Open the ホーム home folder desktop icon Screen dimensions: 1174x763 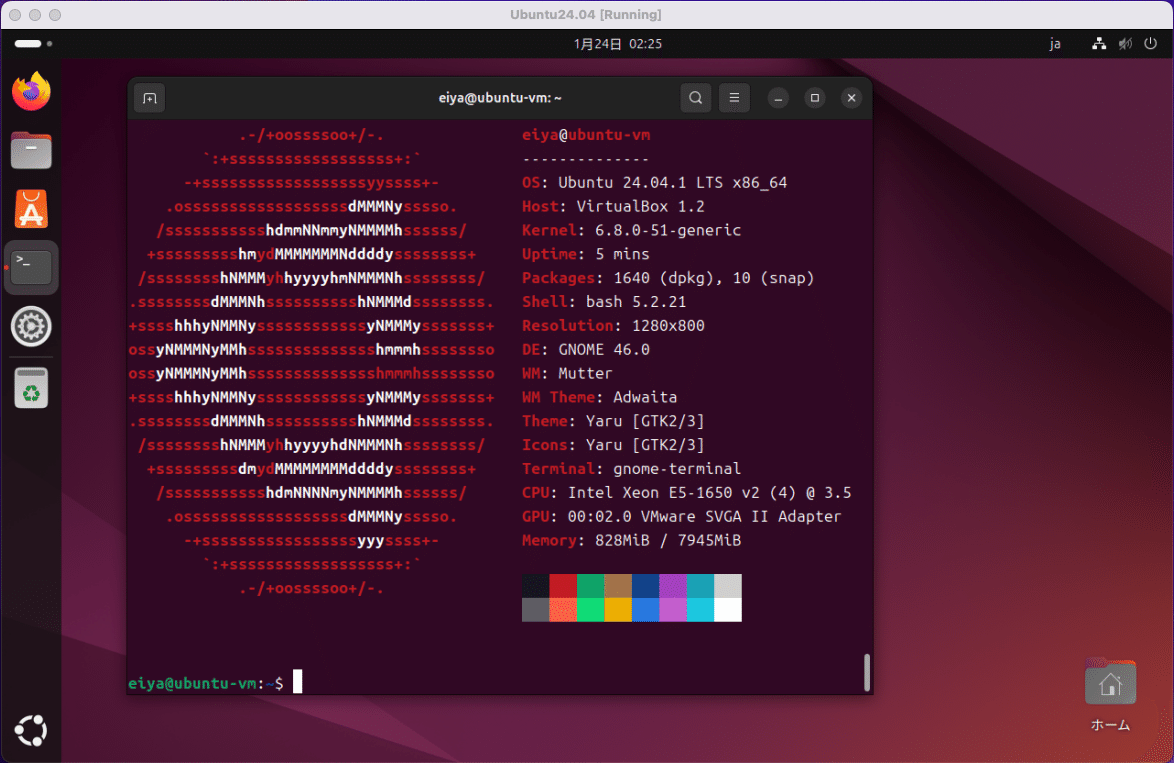[1110, 696]
